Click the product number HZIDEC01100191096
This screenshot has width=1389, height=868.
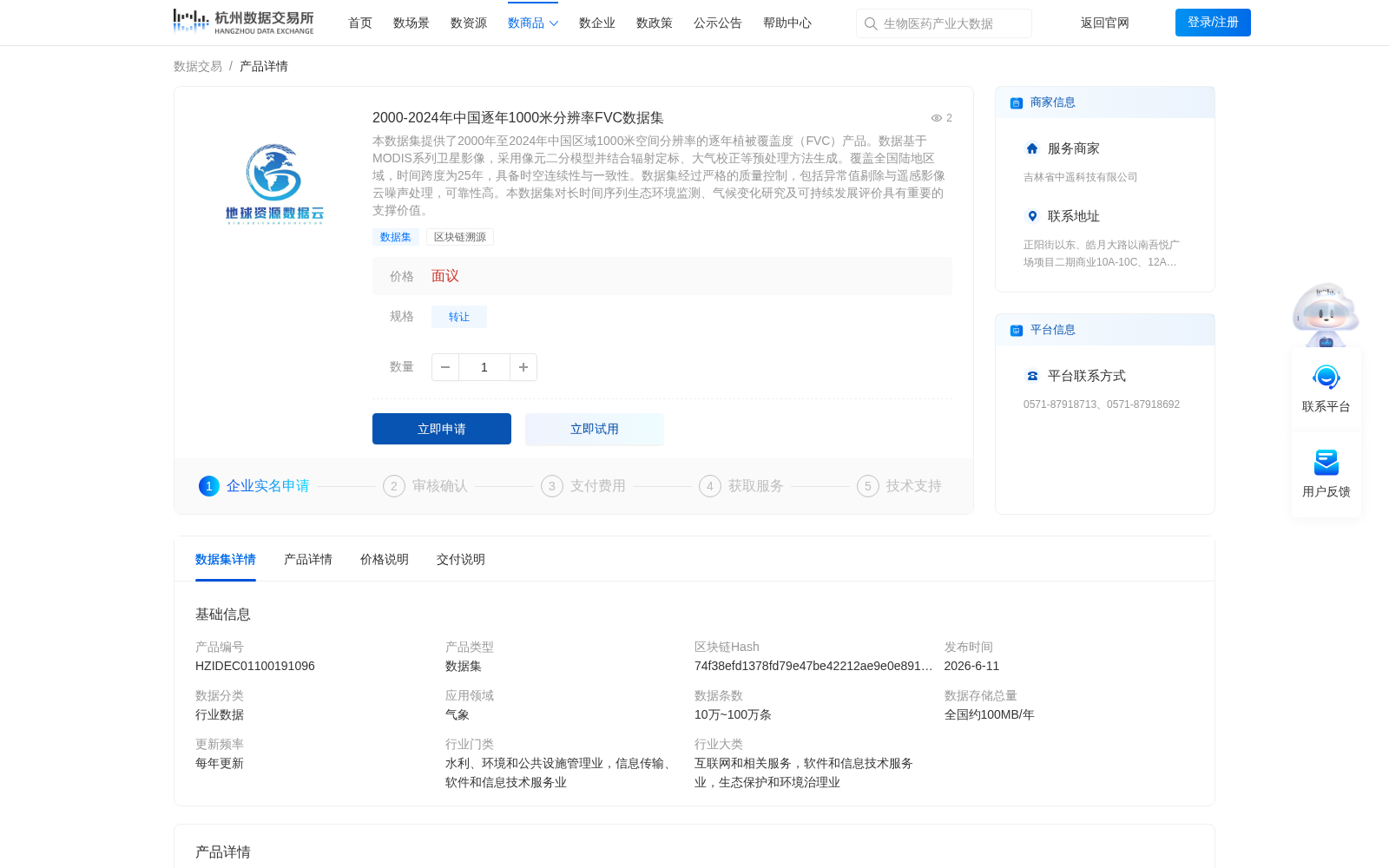coord(255,666)
